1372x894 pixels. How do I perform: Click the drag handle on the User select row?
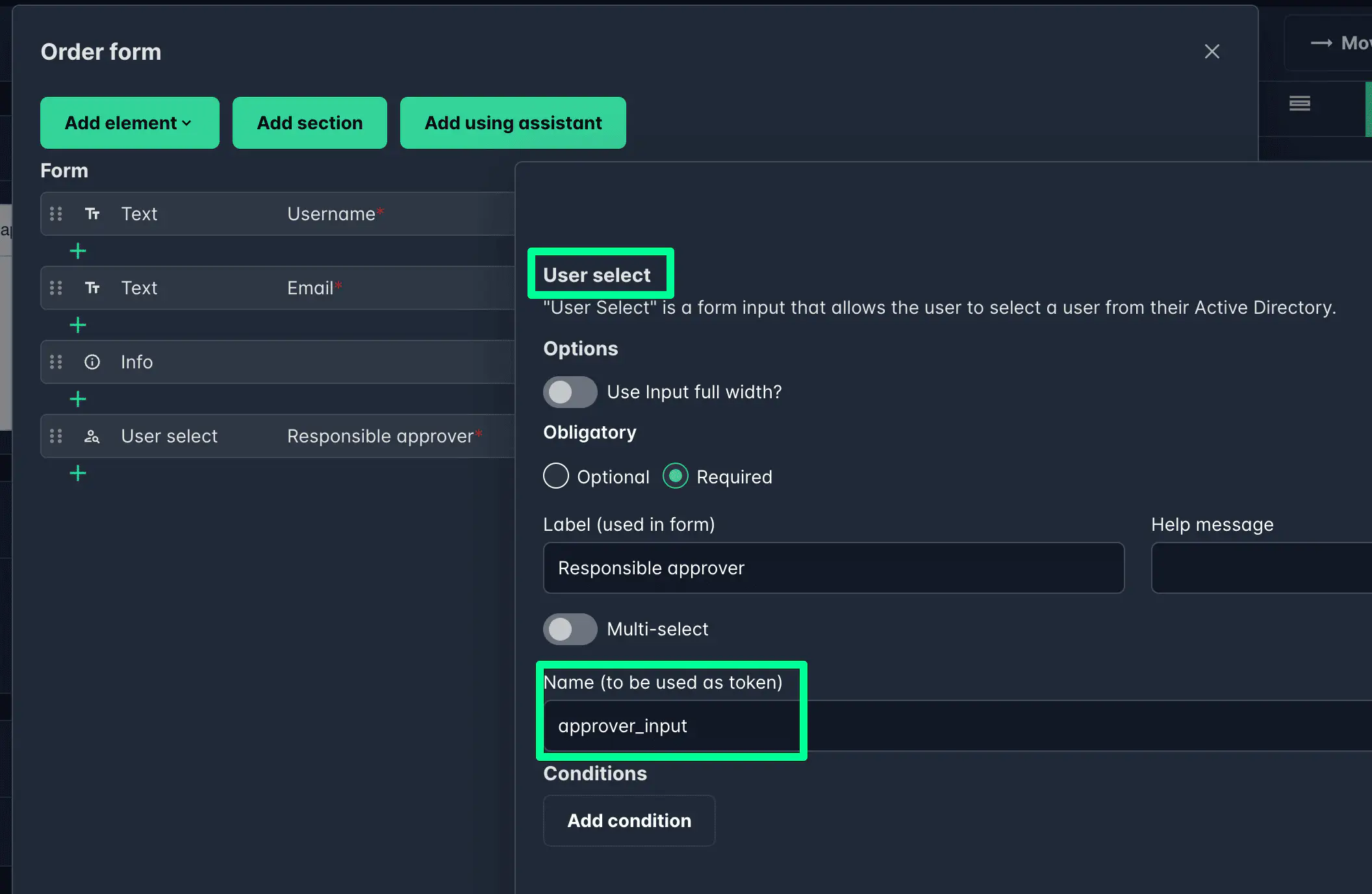click(x=56, y=436)
